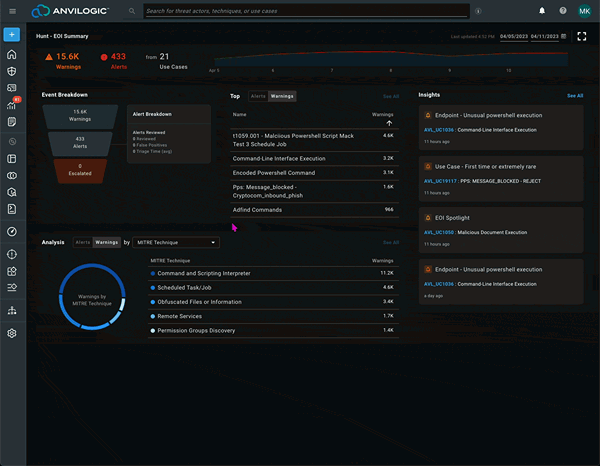Open the widgets icon in sidebar

click(x=12, y=271)
